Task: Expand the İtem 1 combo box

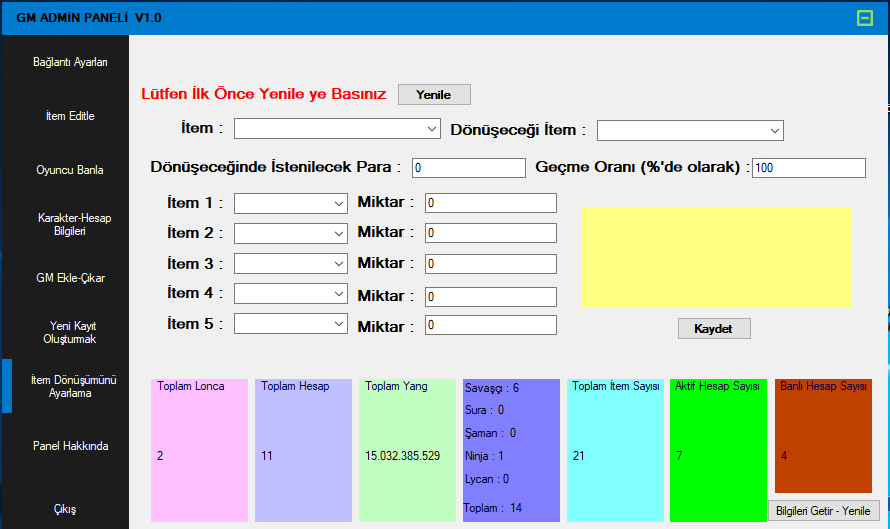Action: coord(291,203)
